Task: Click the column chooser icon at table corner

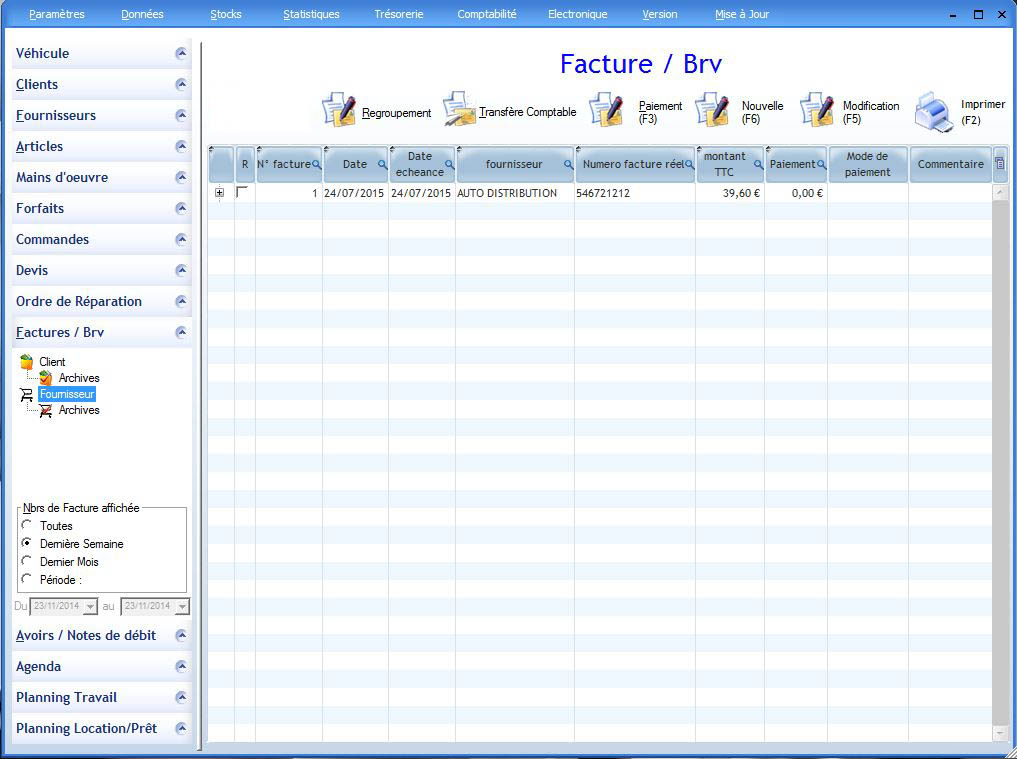Action: click(1000, 163)
